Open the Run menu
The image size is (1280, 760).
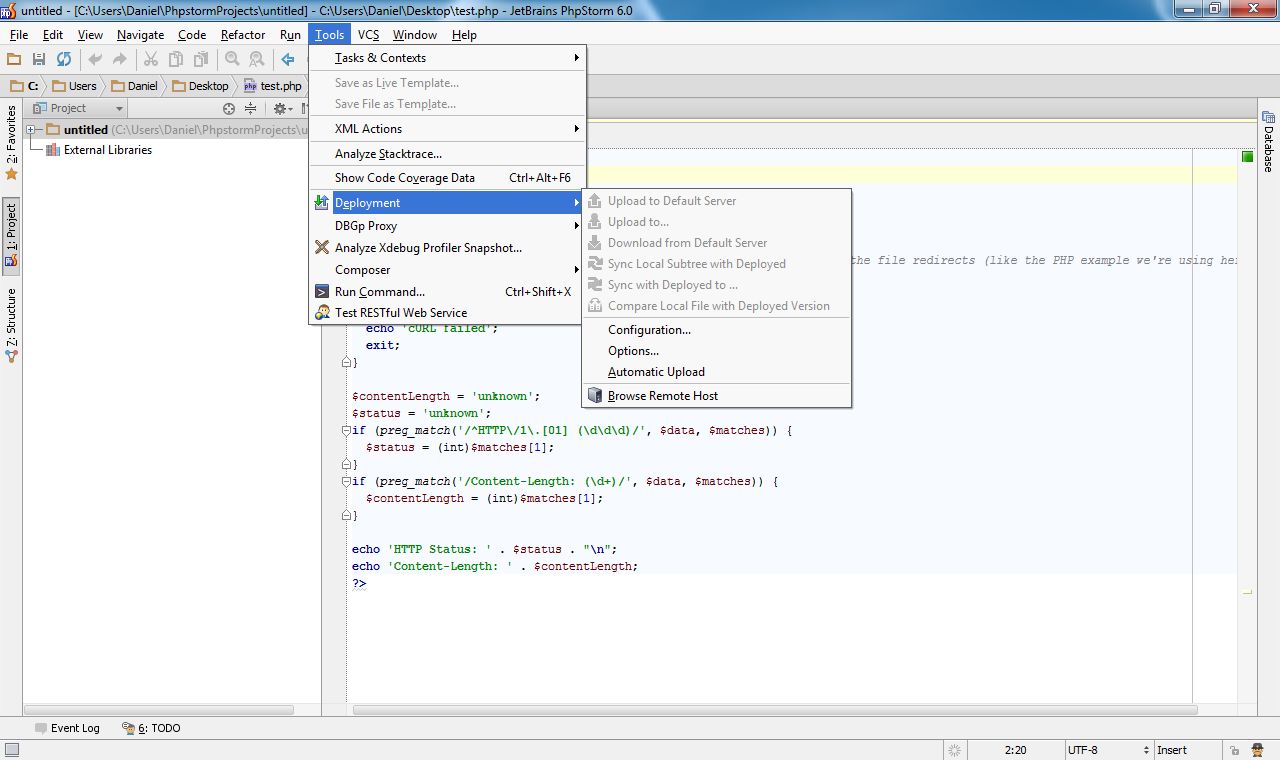290,34
